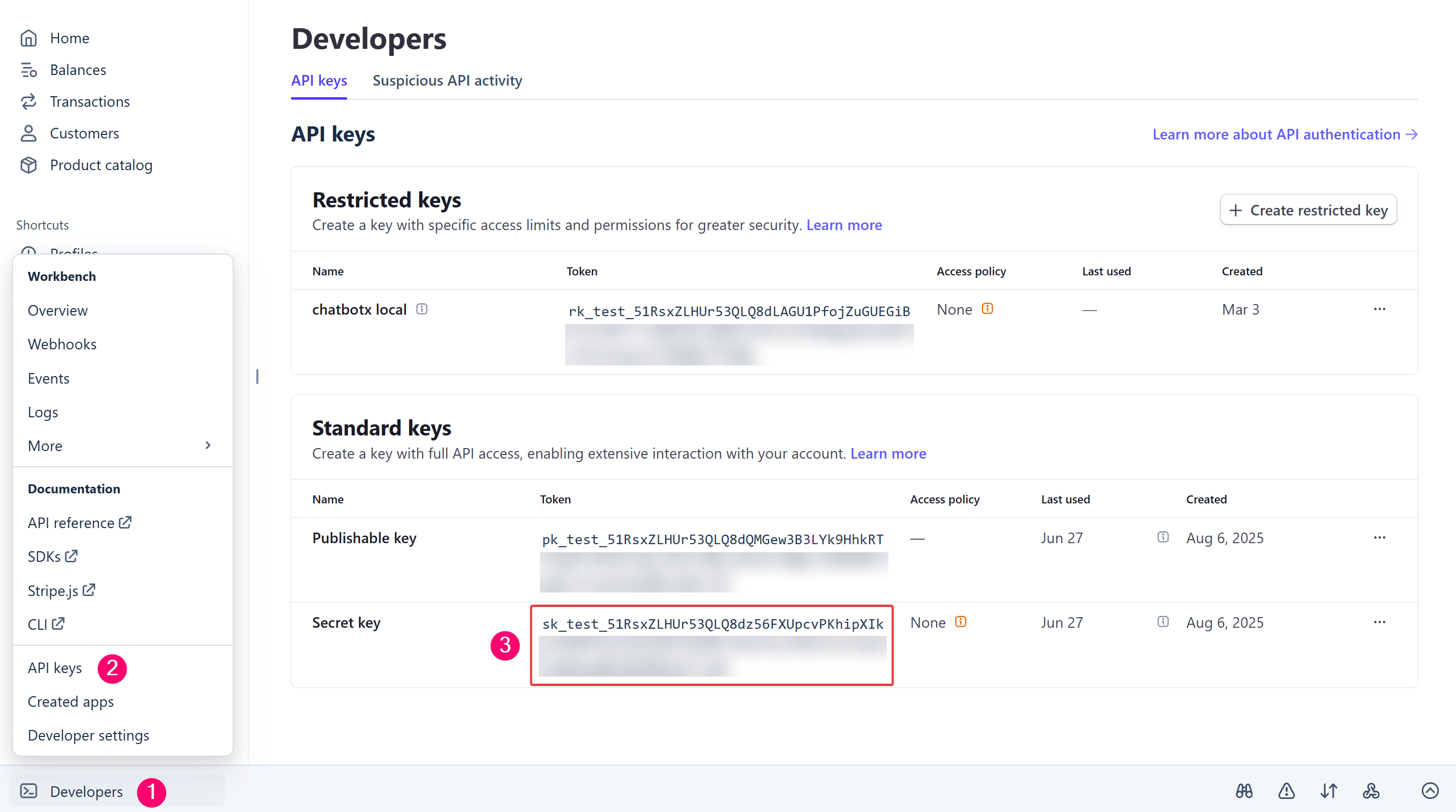
Task: Click access policy info icon for chatbotx local
Action: coord(988,309)
